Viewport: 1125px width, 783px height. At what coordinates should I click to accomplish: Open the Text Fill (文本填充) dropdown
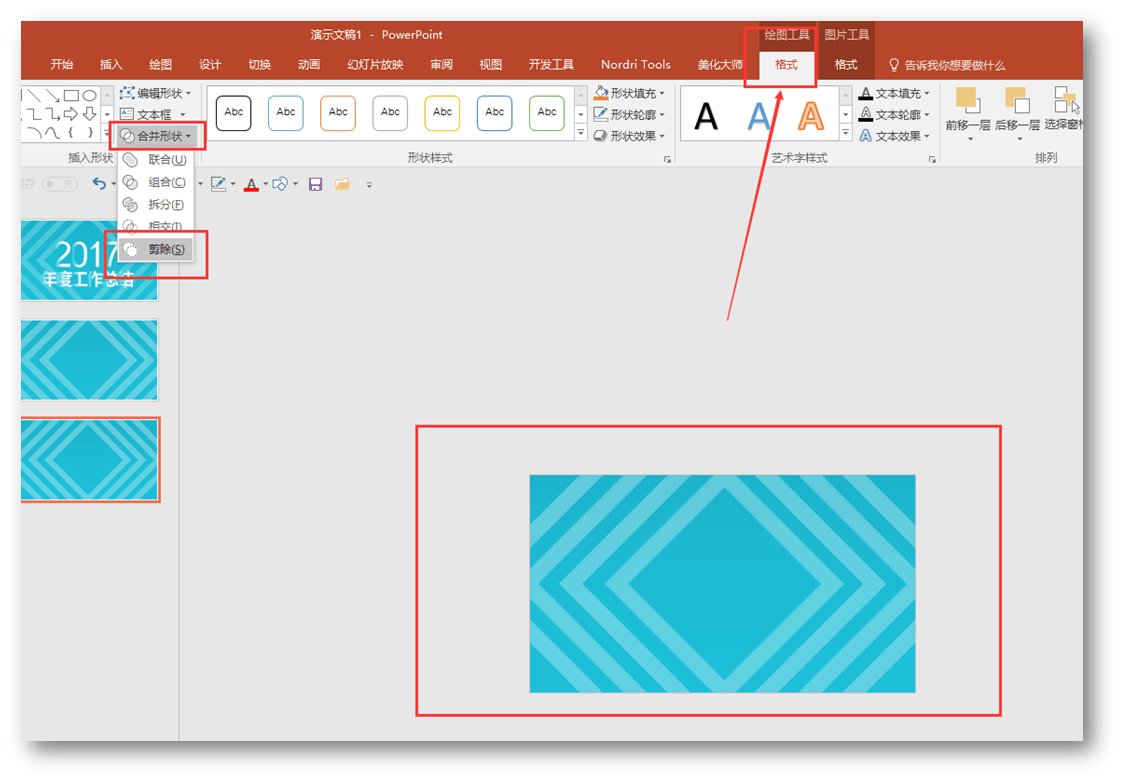[894, 93]
